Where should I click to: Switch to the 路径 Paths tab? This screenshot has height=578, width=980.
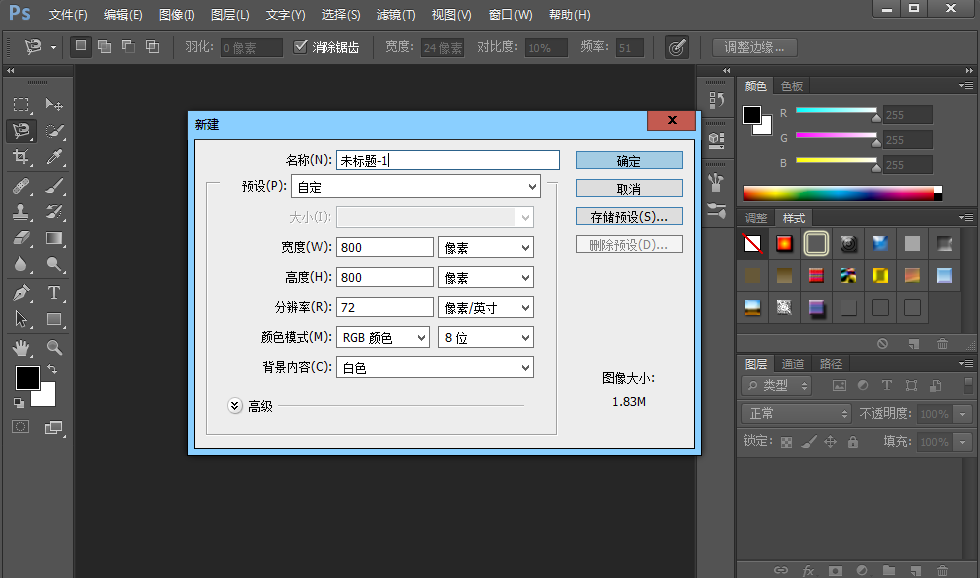click(x=831, y=364)
